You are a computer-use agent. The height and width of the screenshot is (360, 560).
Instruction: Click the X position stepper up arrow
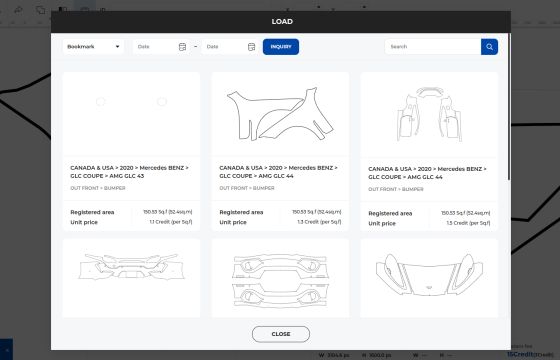click(x=319, y=7)
